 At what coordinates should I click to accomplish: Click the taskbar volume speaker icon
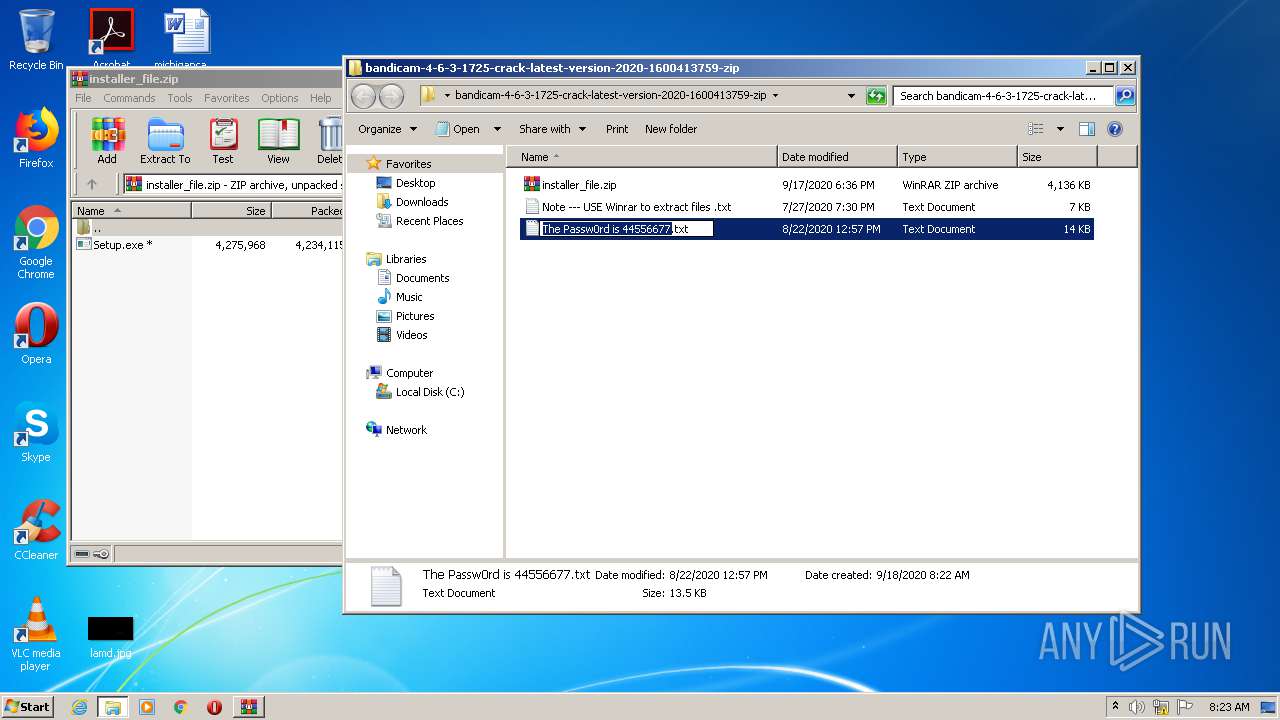[1137, 707]
